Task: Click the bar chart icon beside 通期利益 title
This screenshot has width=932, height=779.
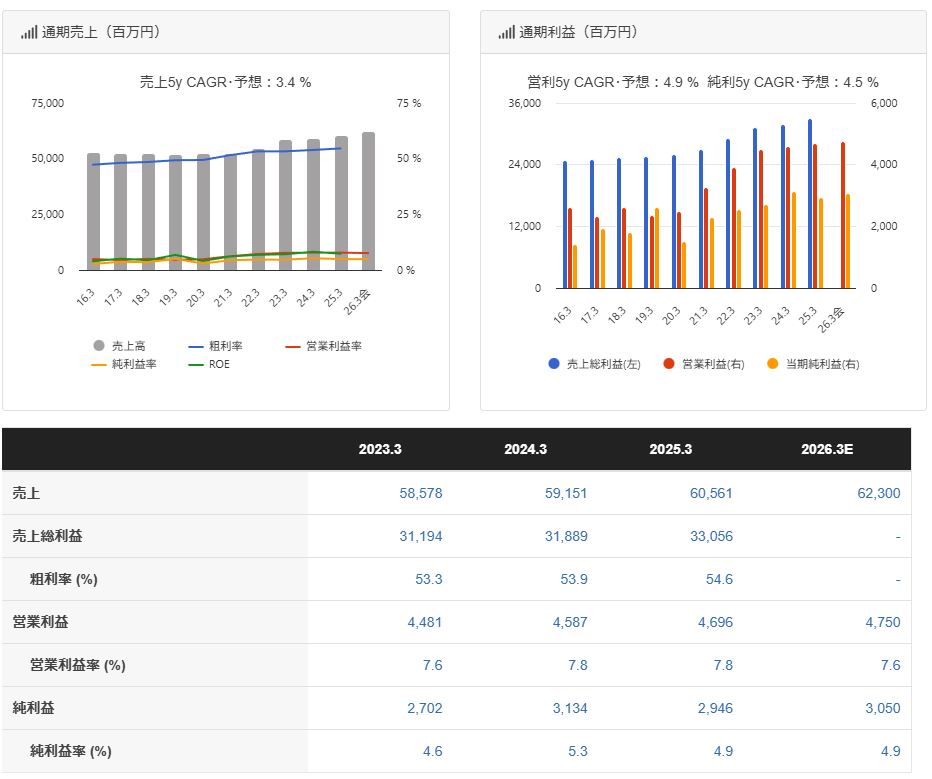Action: (x=506, y=32)
